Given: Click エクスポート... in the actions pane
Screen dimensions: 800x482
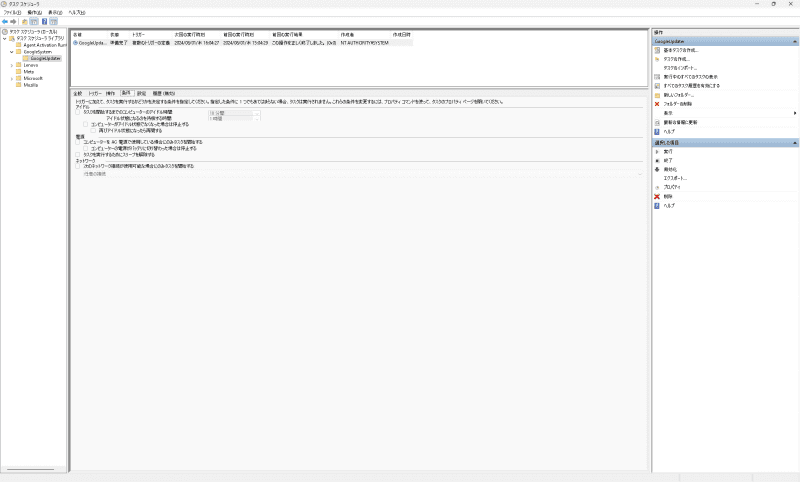Looking at the screenshot, I should tap(675, 178).
